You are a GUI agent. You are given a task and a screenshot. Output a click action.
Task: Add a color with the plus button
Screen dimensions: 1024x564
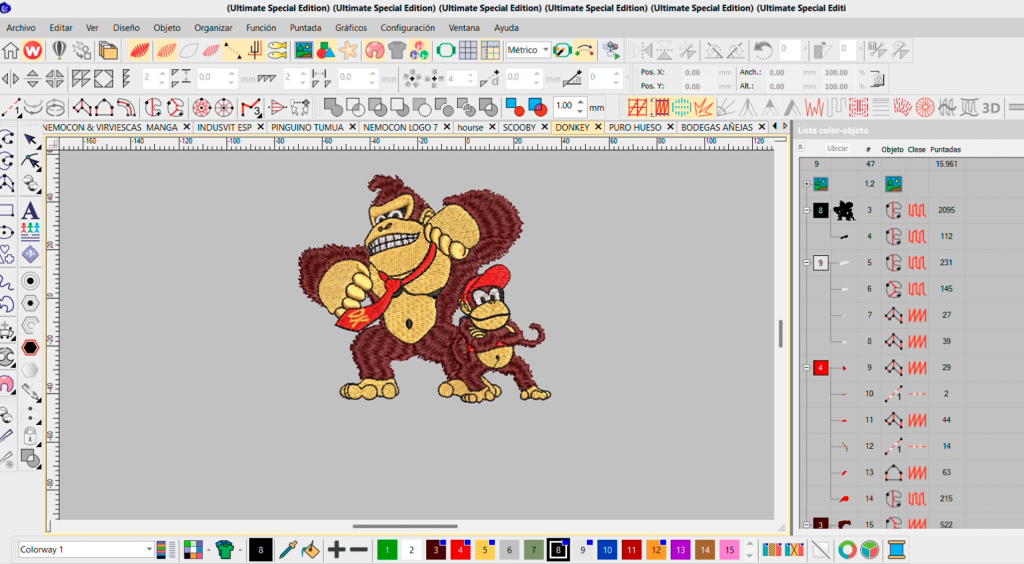pyautogui.click(x=337, y=549)
